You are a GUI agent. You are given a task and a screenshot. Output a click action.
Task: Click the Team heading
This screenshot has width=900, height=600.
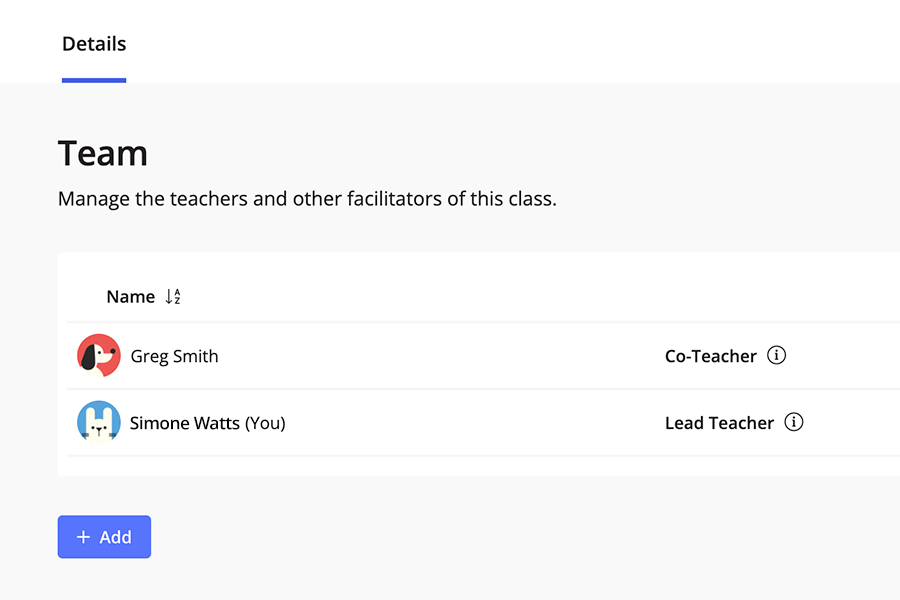click(x=103, y=153)
